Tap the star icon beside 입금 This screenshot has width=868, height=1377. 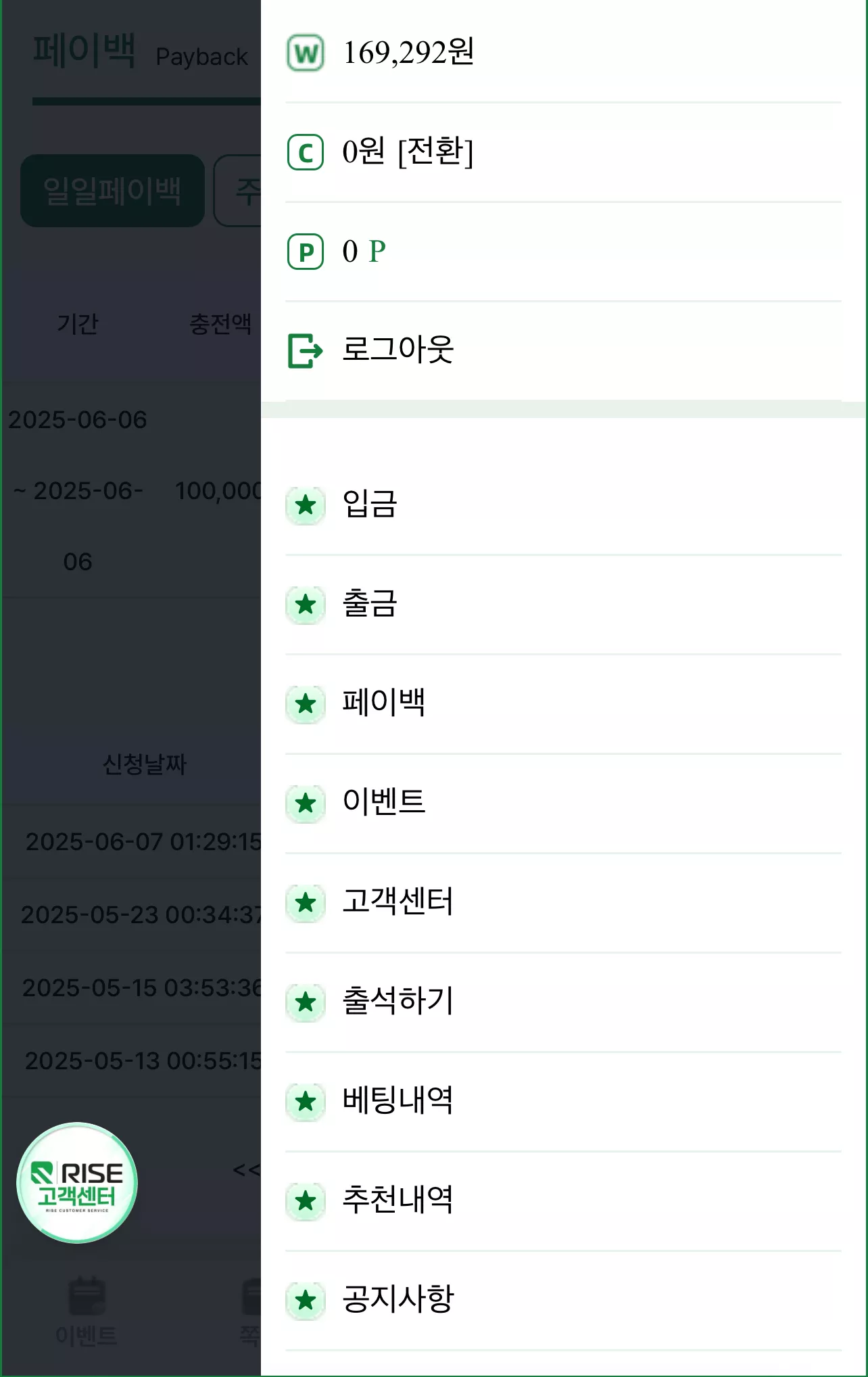(306, 505)
